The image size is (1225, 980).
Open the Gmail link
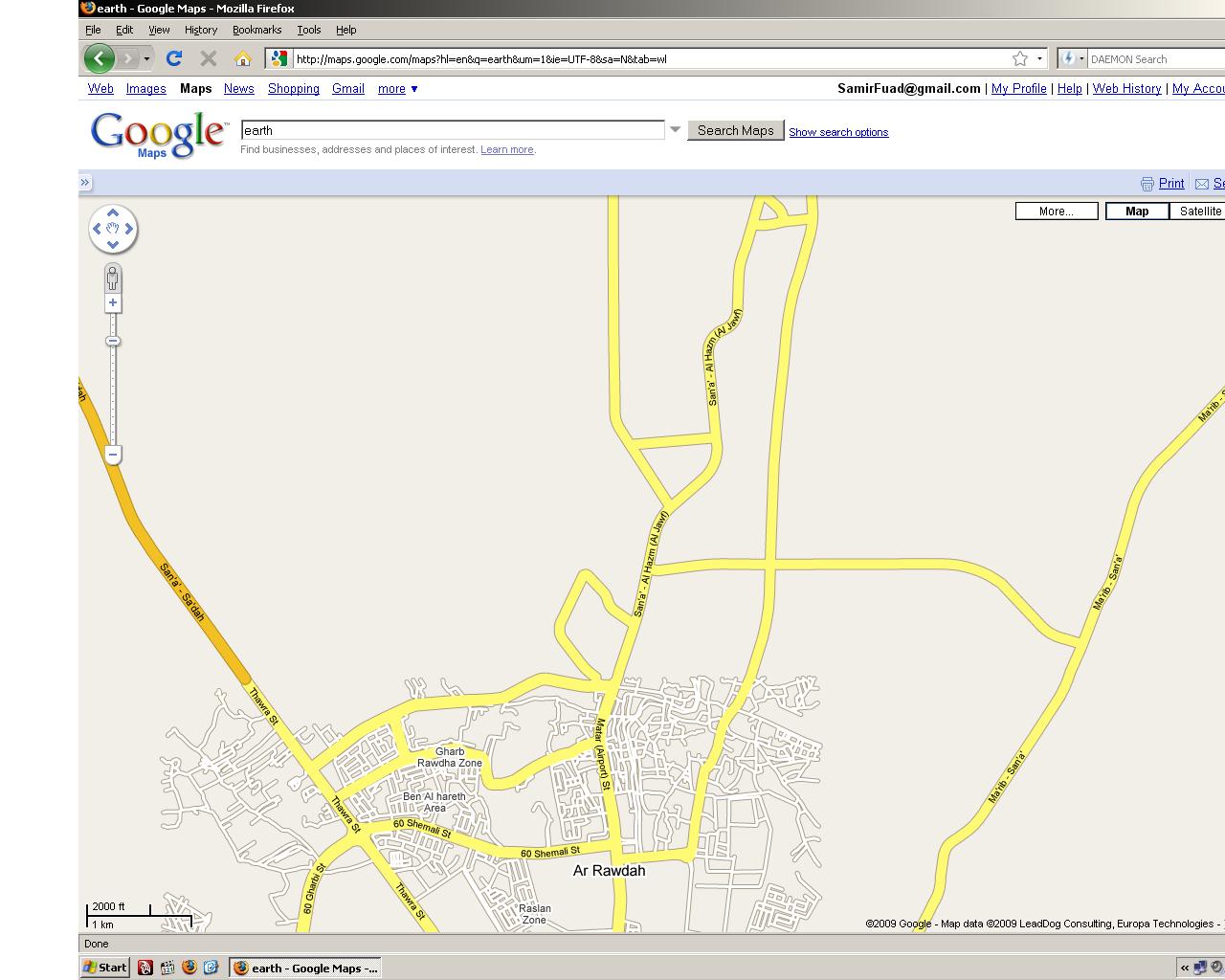point(348,88)
